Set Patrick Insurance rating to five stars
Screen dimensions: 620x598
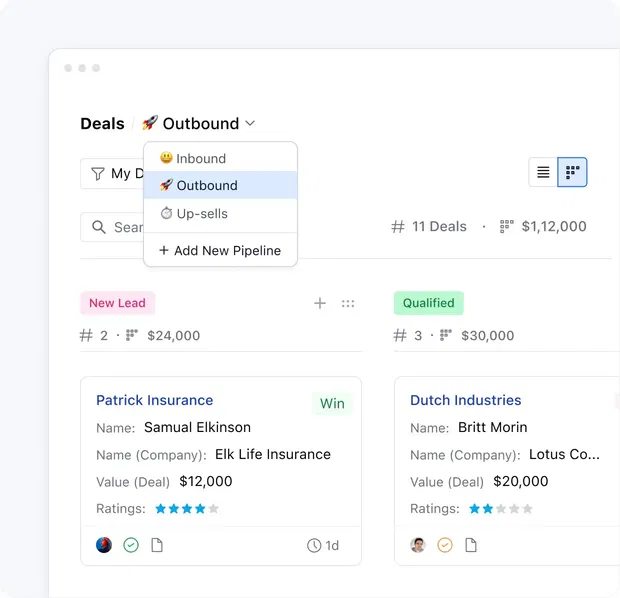click(214, 509)
